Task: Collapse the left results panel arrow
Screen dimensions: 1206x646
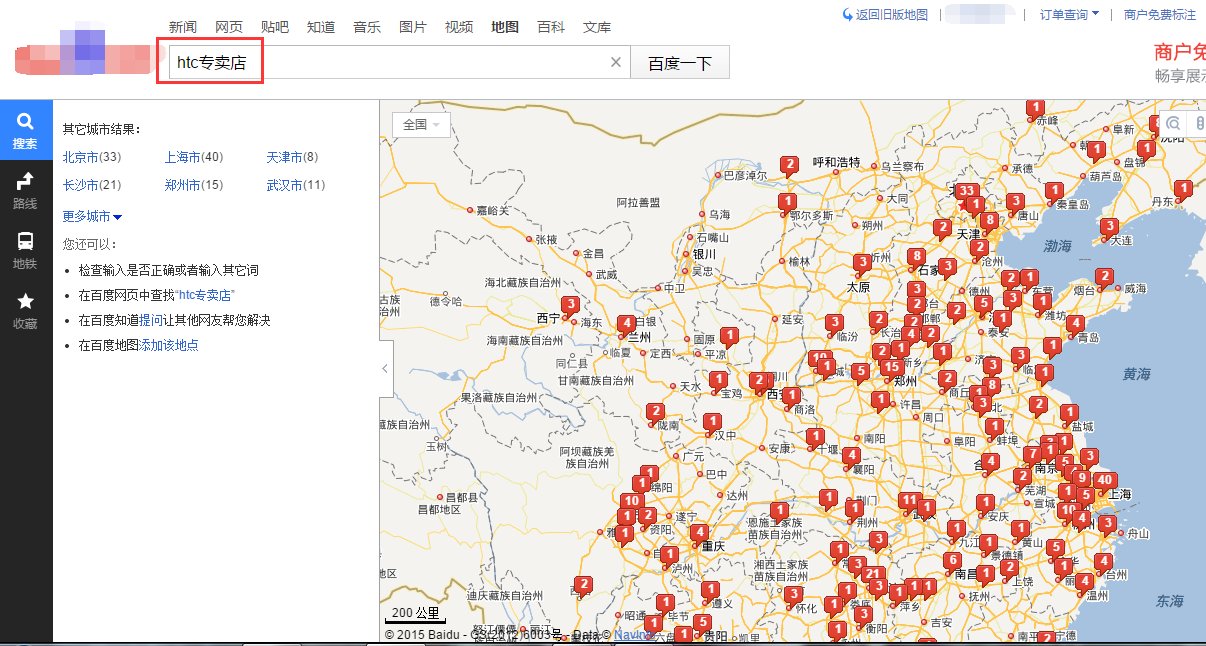Action: (385, 368)
